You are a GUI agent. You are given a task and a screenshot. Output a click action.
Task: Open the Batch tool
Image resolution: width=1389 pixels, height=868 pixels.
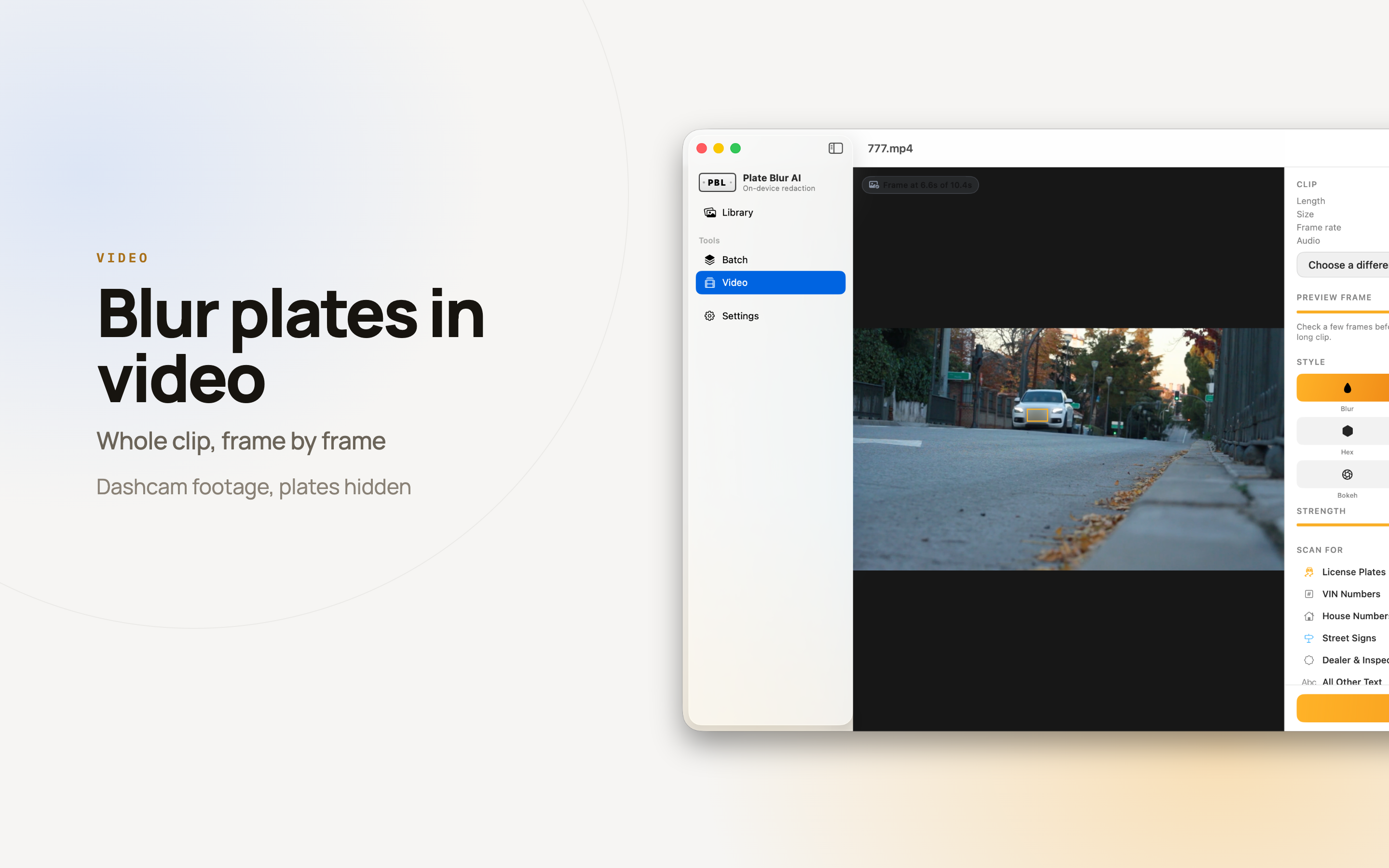click(x=770, y=259)
